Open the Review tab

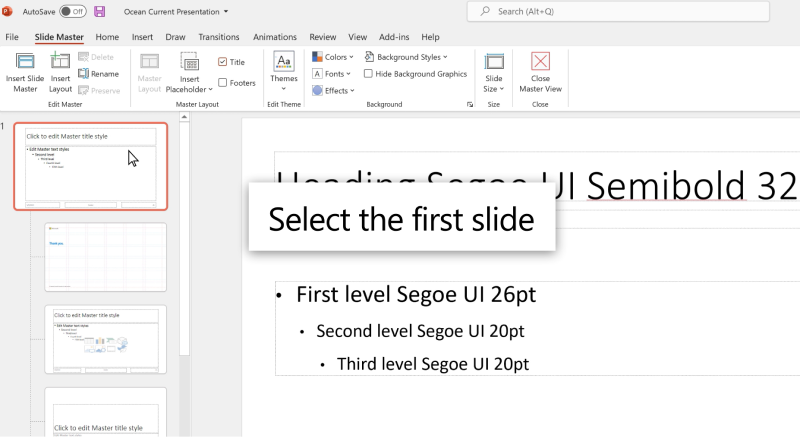click(323, 37)
